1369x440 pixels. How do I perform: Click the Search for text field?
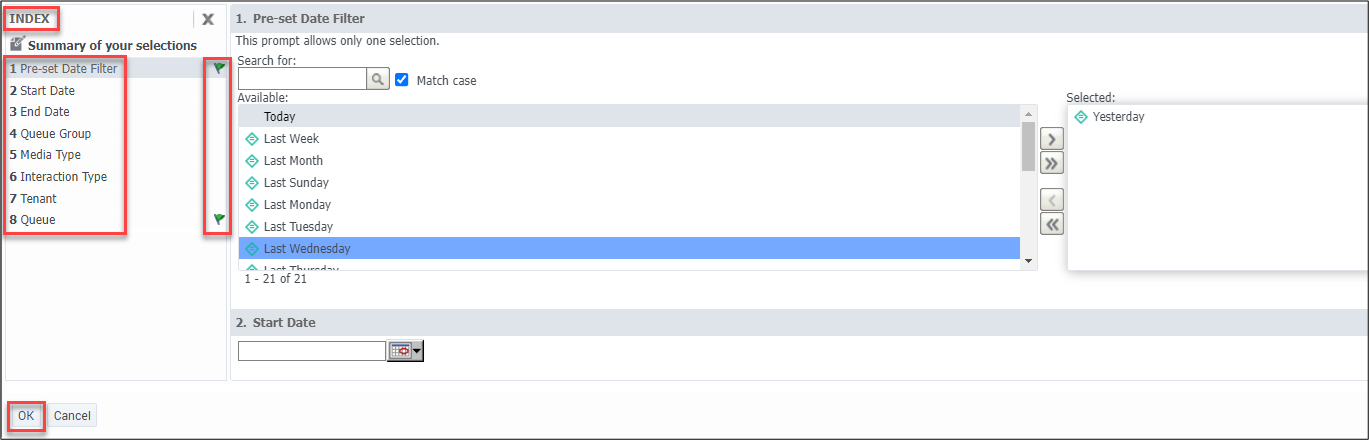tap(301, 80)
